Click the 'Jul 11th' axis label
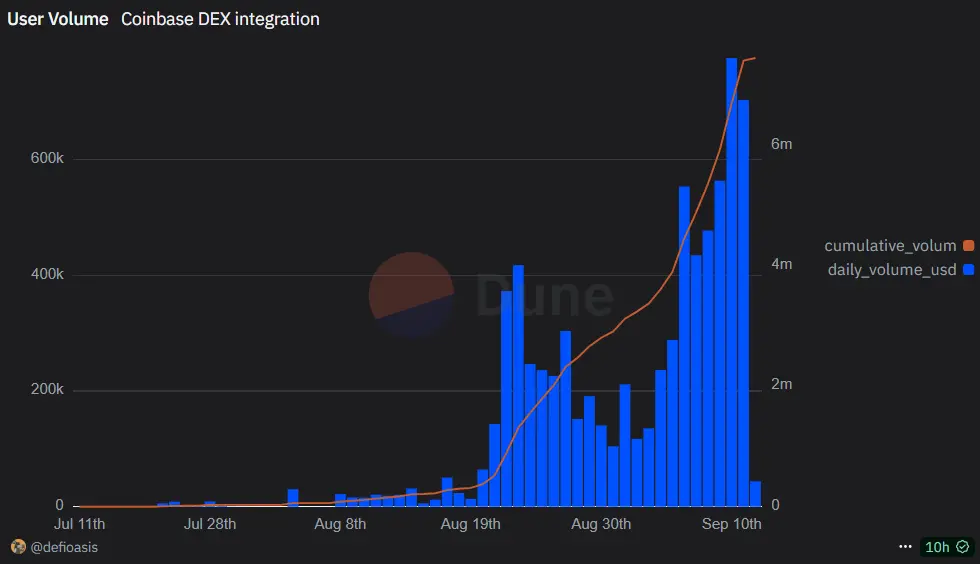The height and width of the screenshot is (564, 980). [79, 524]
